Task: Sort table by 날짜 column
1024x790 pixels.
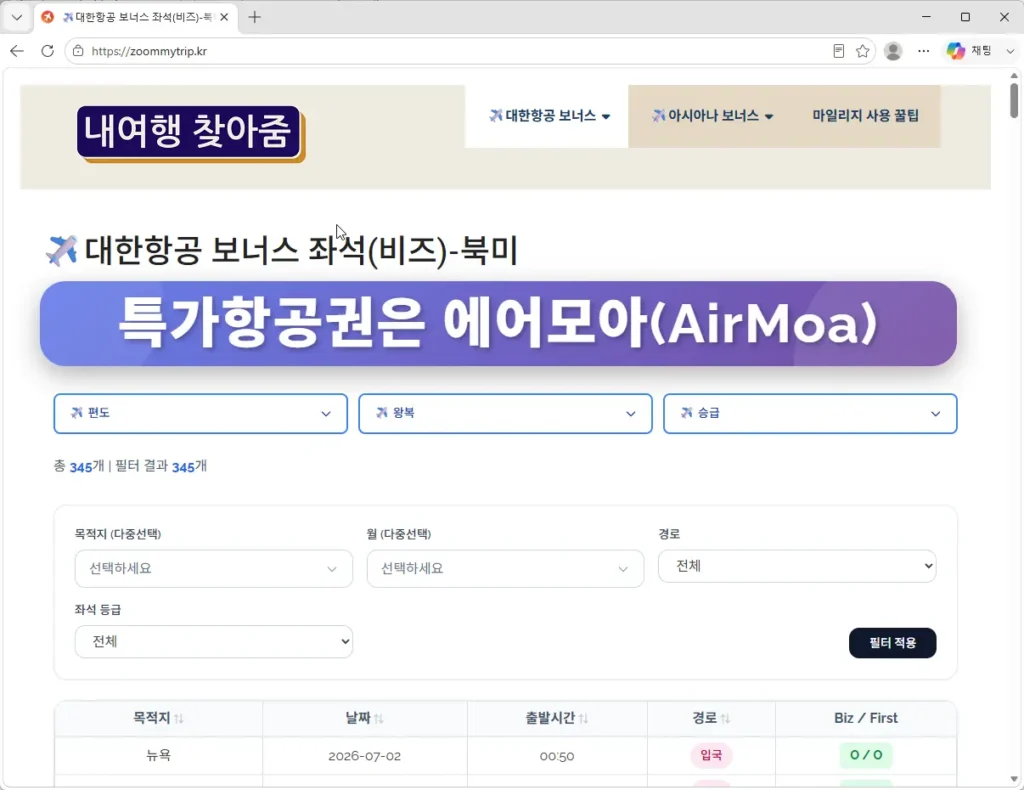Action: click(x=364, y=718)
